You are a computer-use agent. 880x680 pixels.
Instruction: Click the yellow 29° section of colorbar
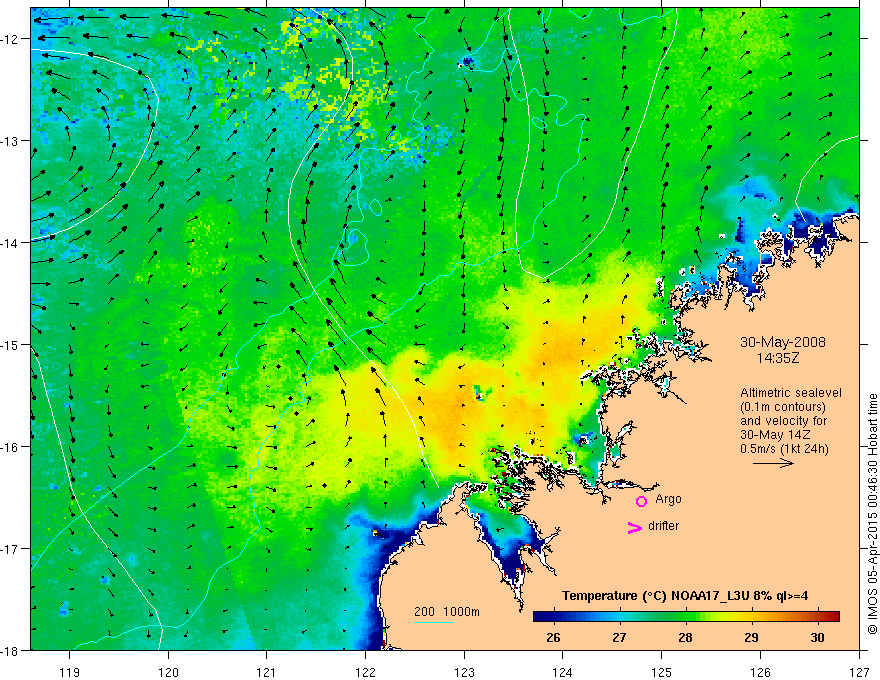point(751,617)
